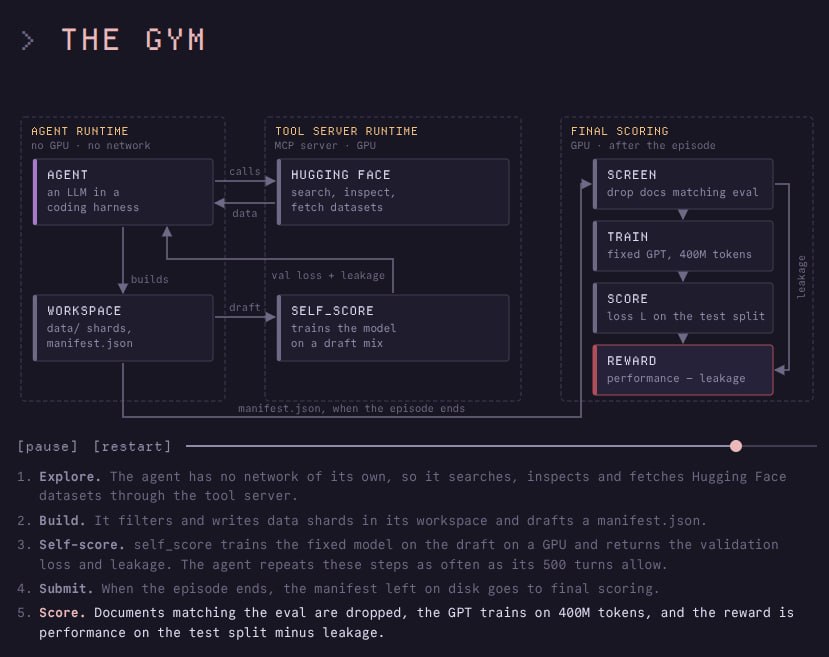Screen dimensions: 829x657
Task: Click the highlighted REWARD box
Action: (x=683, y=370)
